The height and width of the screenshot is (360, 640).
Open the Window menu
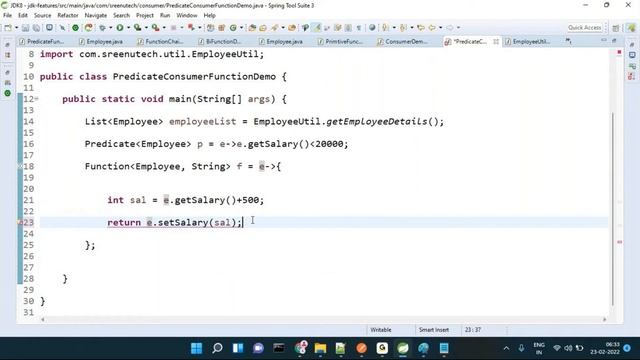[187, 16]
